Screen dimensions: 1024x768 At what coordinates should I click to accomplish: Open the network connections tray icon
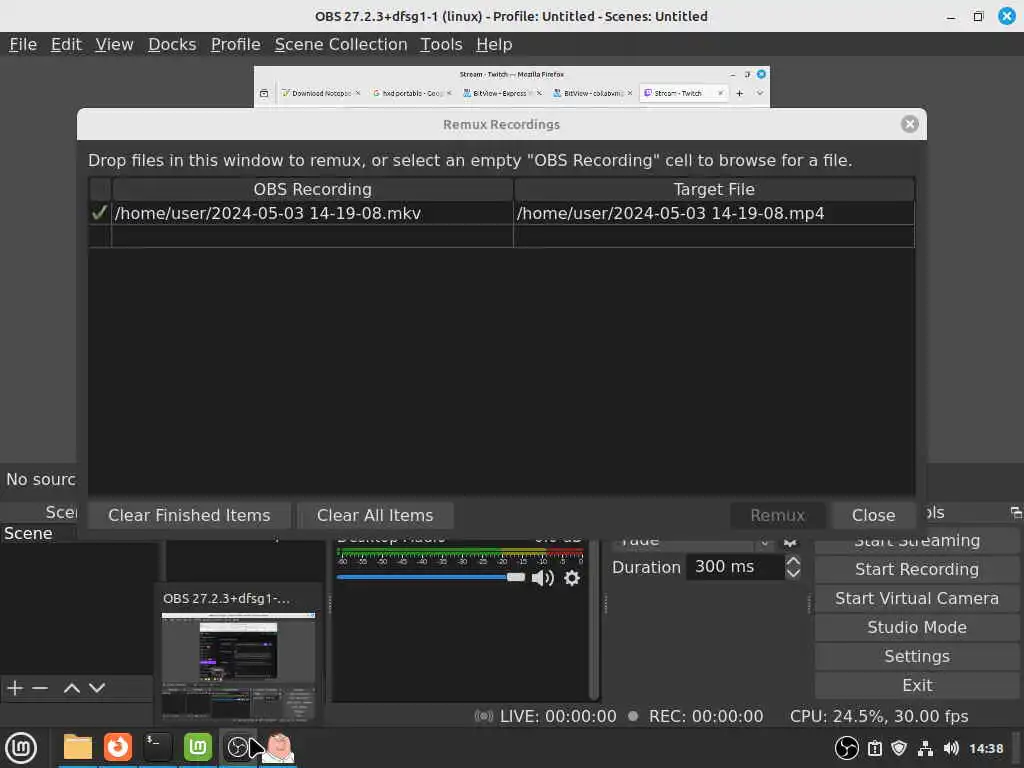pyautogui.click(x=925, y=748)
